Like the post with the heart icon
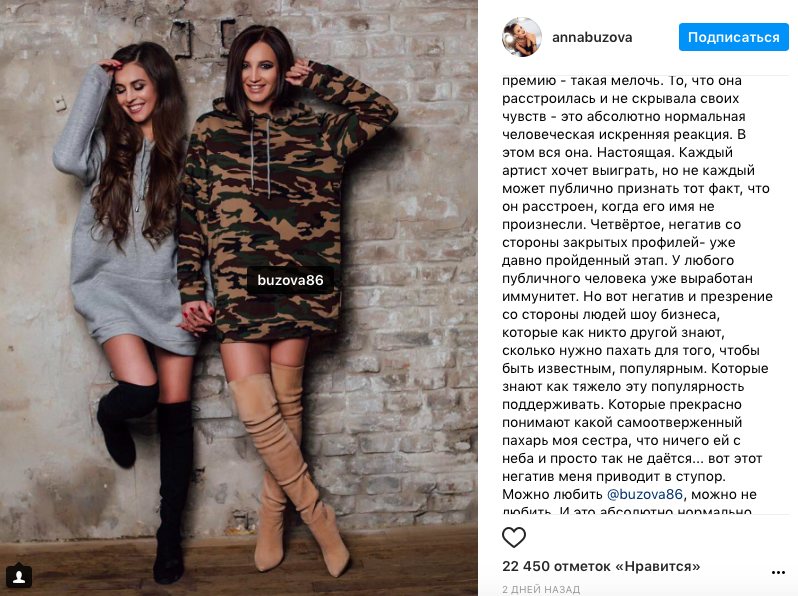 click(514, 537)
